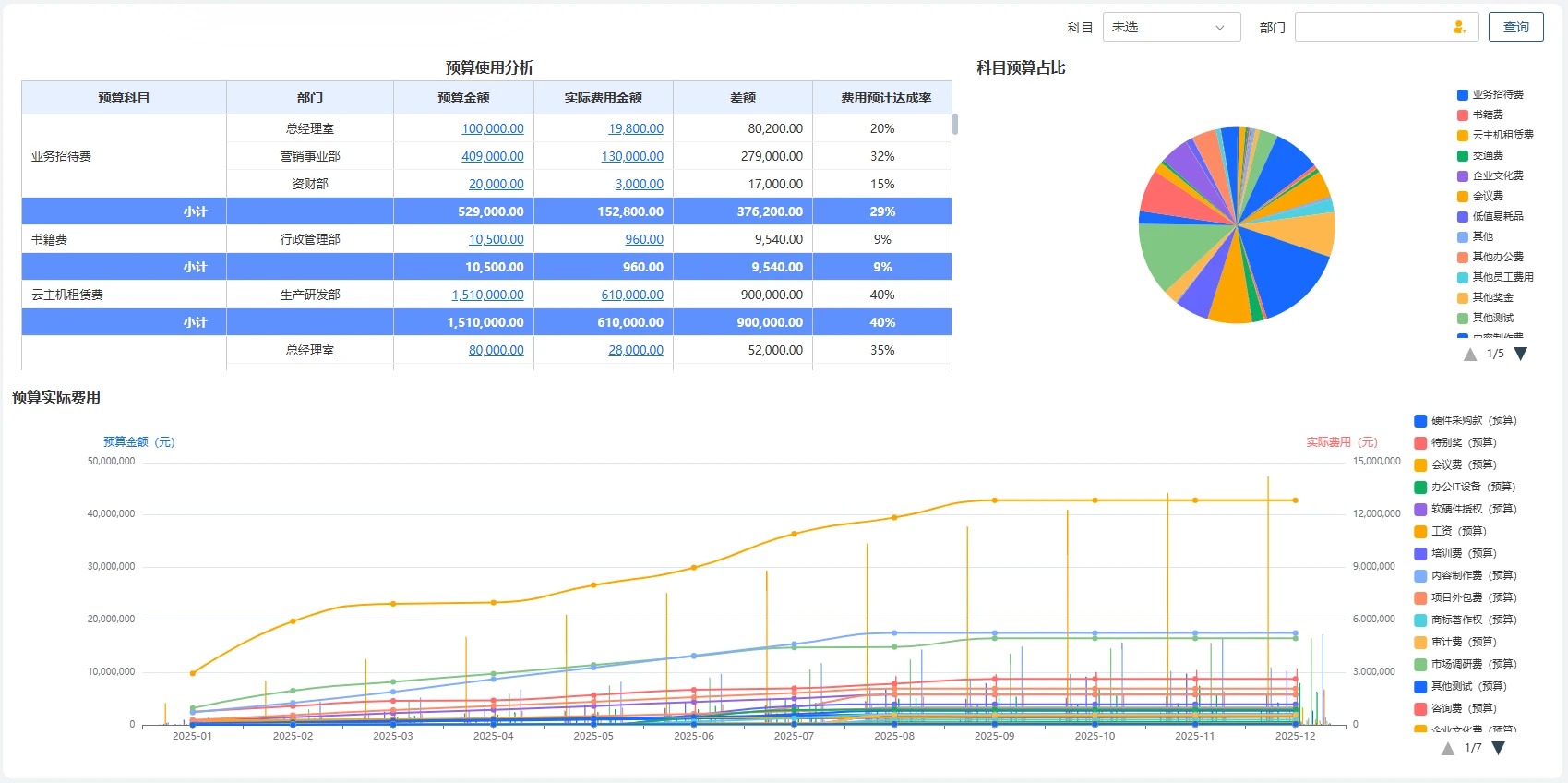
Task: Open budget link 20,000.00 for 资财部
Action: [496, 184]
